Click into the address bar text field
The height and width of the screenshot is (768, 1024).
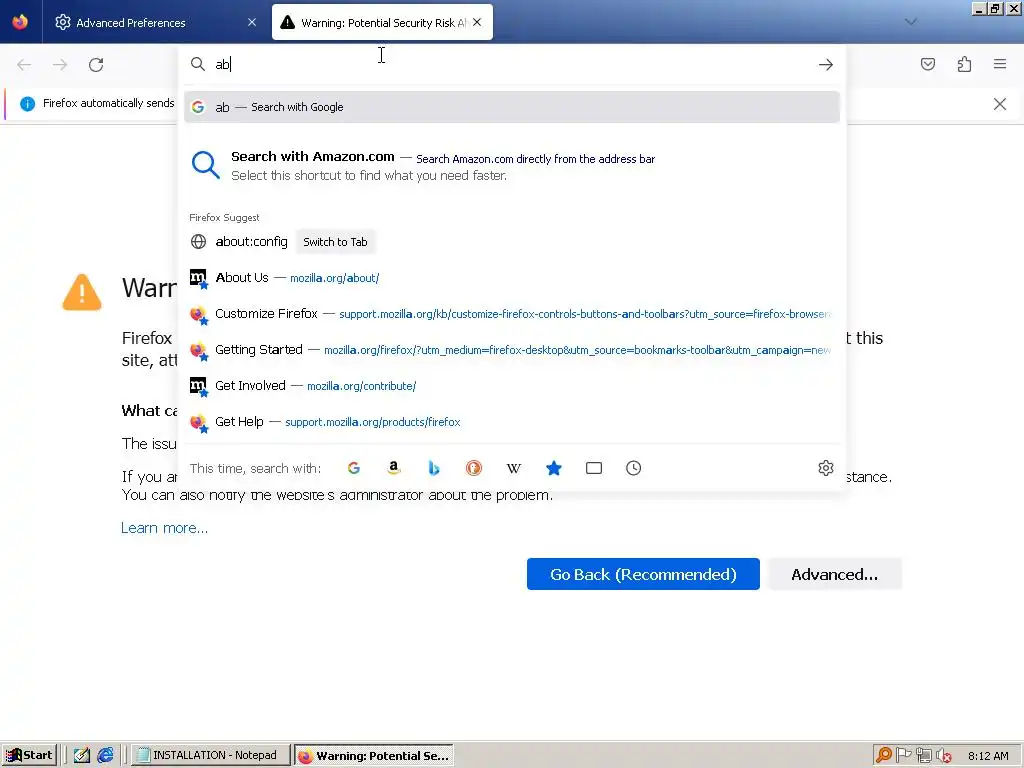(x=513, y=64)
